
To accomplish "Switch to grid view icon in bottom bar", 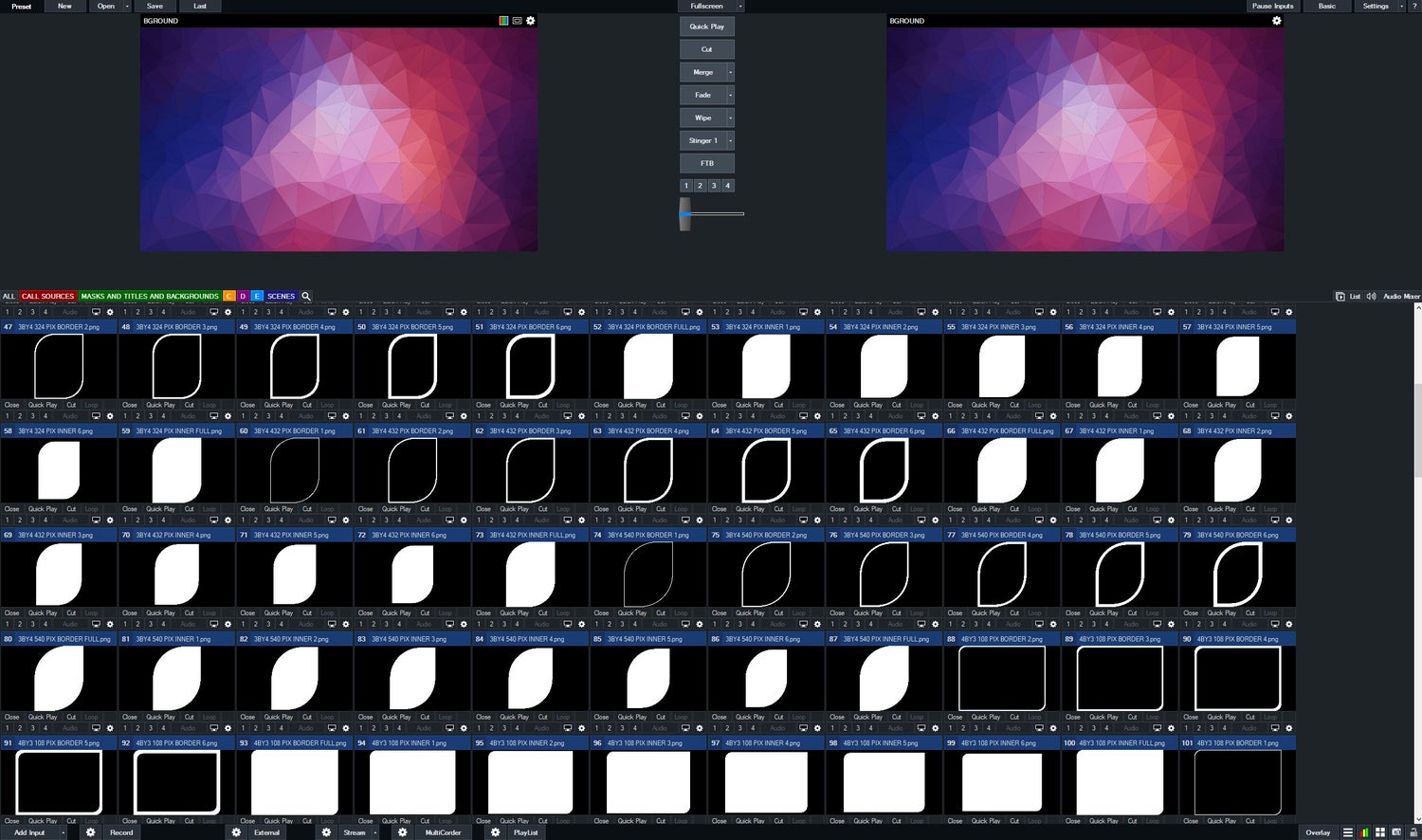I will 1380,832.
